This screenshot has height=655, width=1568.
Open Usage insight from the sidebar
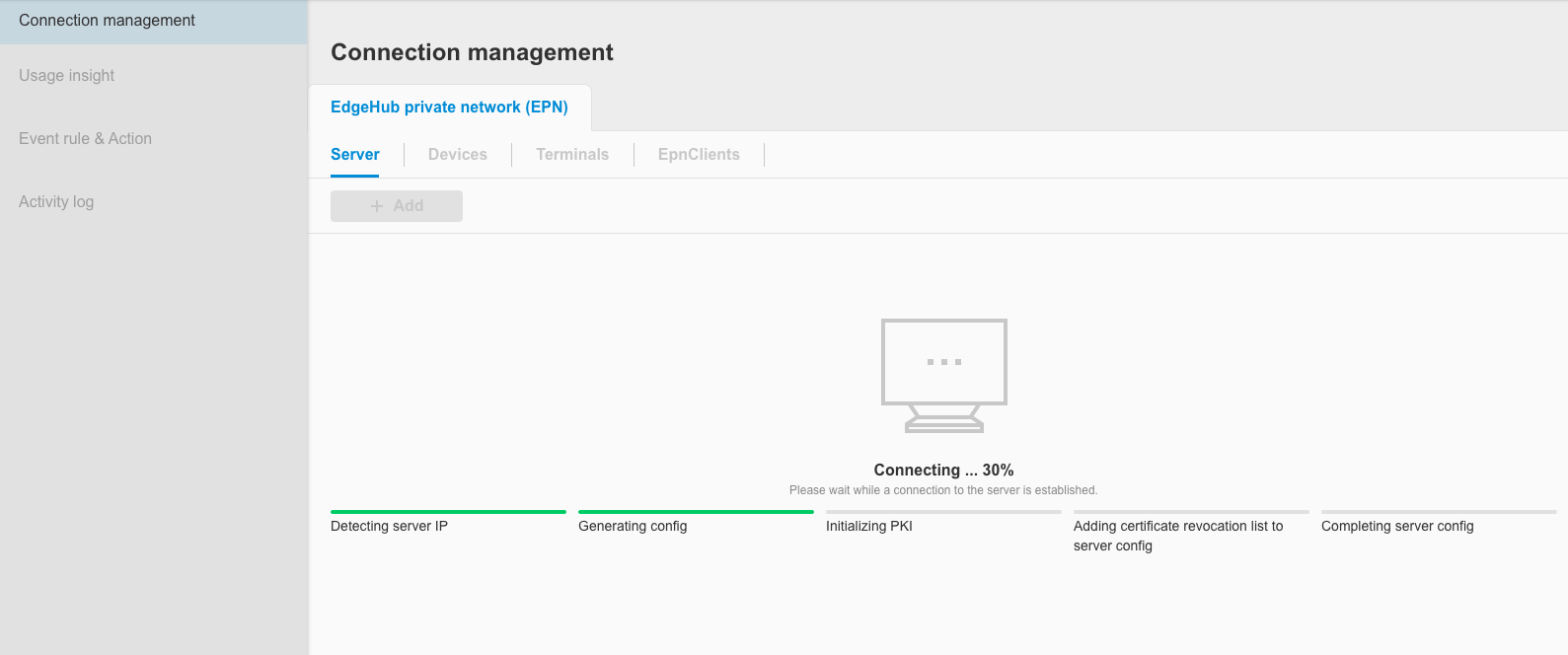(x=66, y=75)
